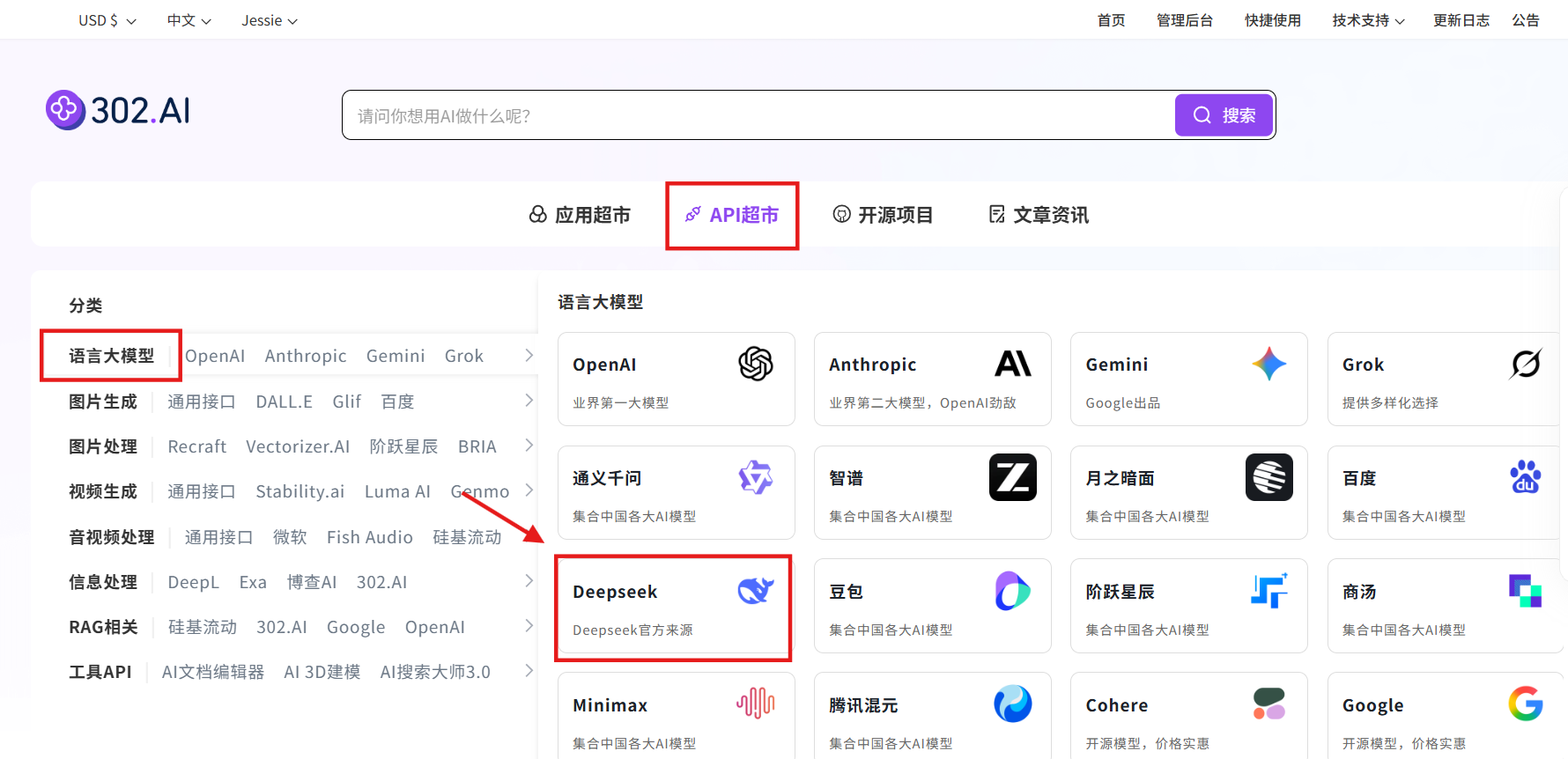
Task: Expand the 技术支持 menu
Action: click(1368, 20)
